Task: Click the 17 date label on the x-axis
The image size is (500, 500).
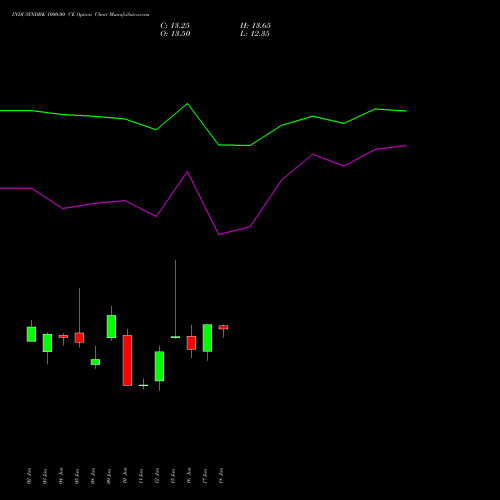Action: click(x=205, y=476)
